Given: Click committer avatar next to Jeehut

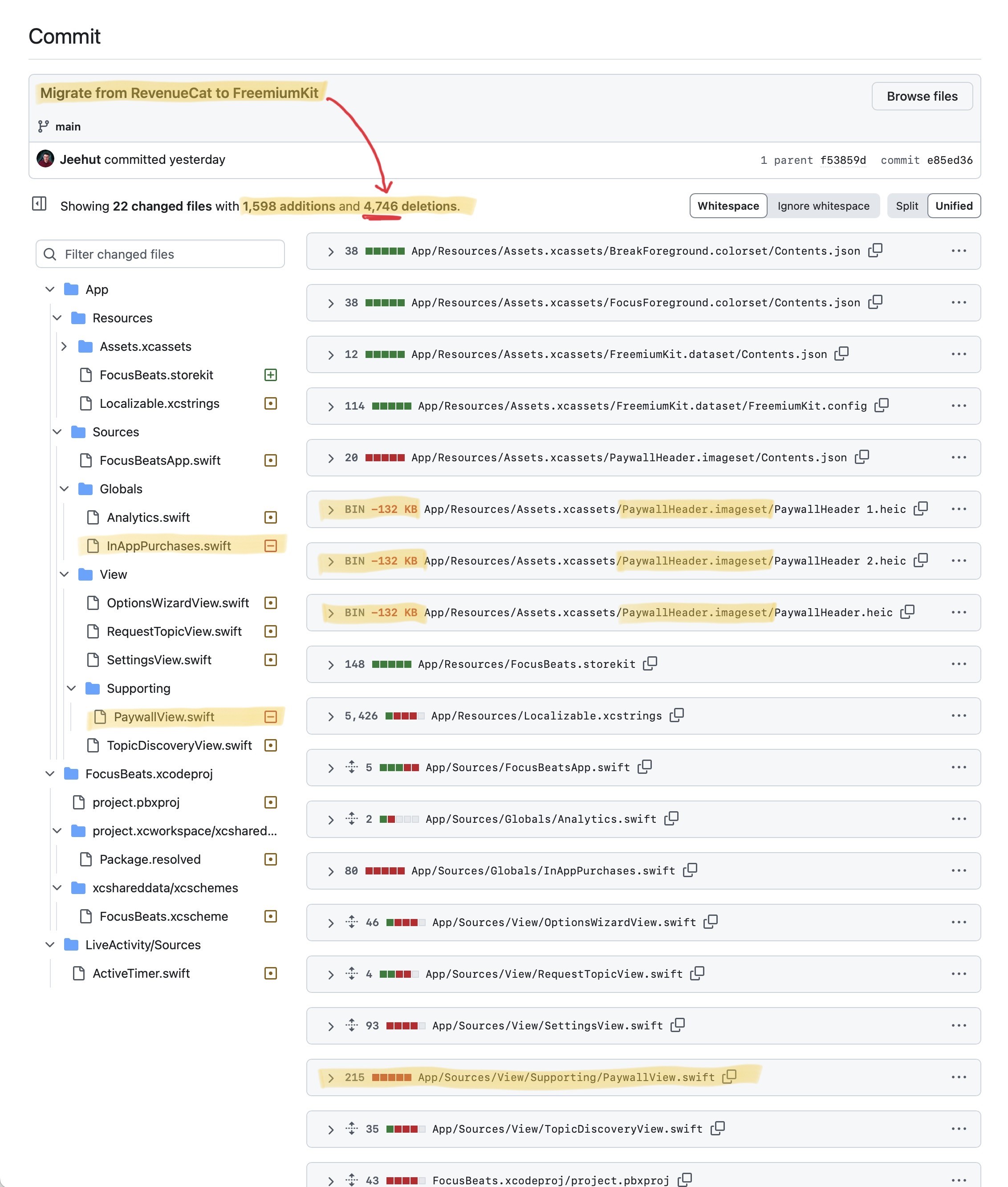Looking at the screenshot, I should coord(46,159).
